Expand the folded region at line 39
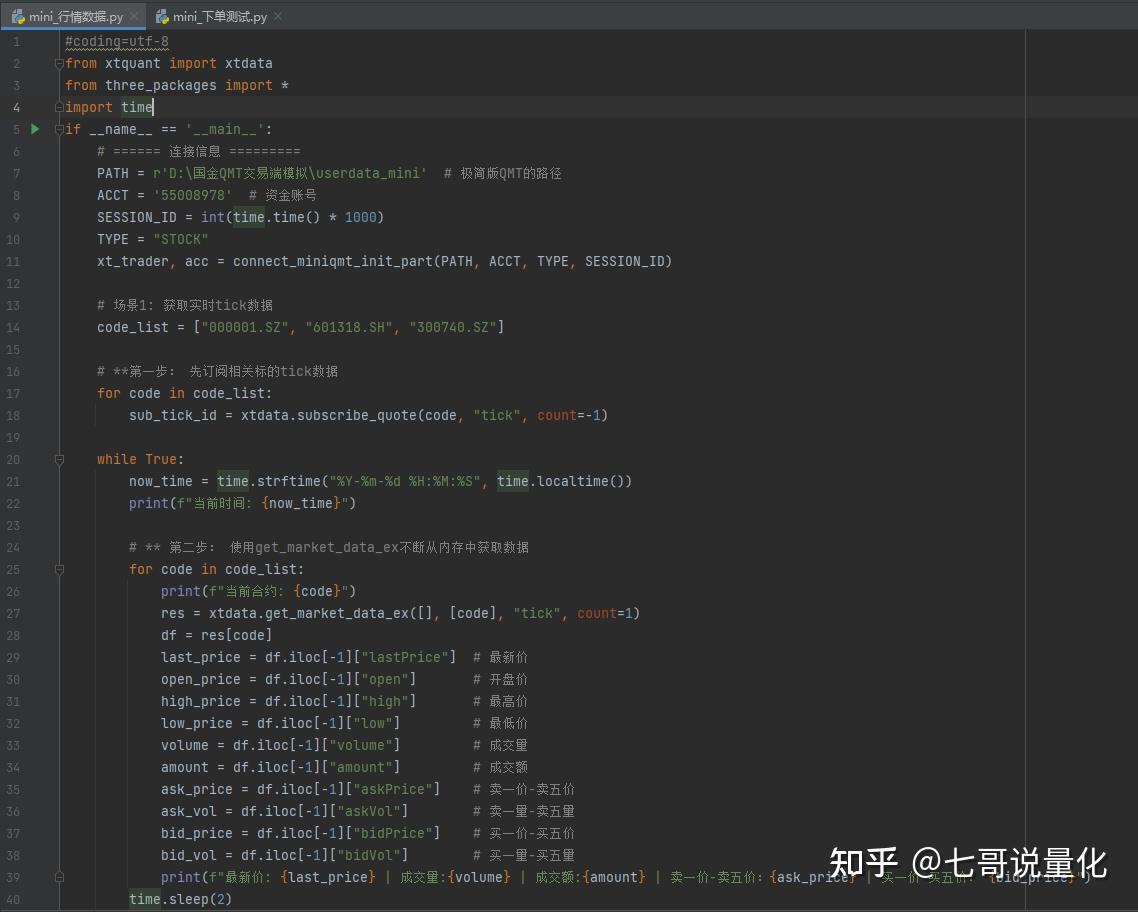Image resolution: width=1138 pixels, height=912 pixels. [60, 877]
